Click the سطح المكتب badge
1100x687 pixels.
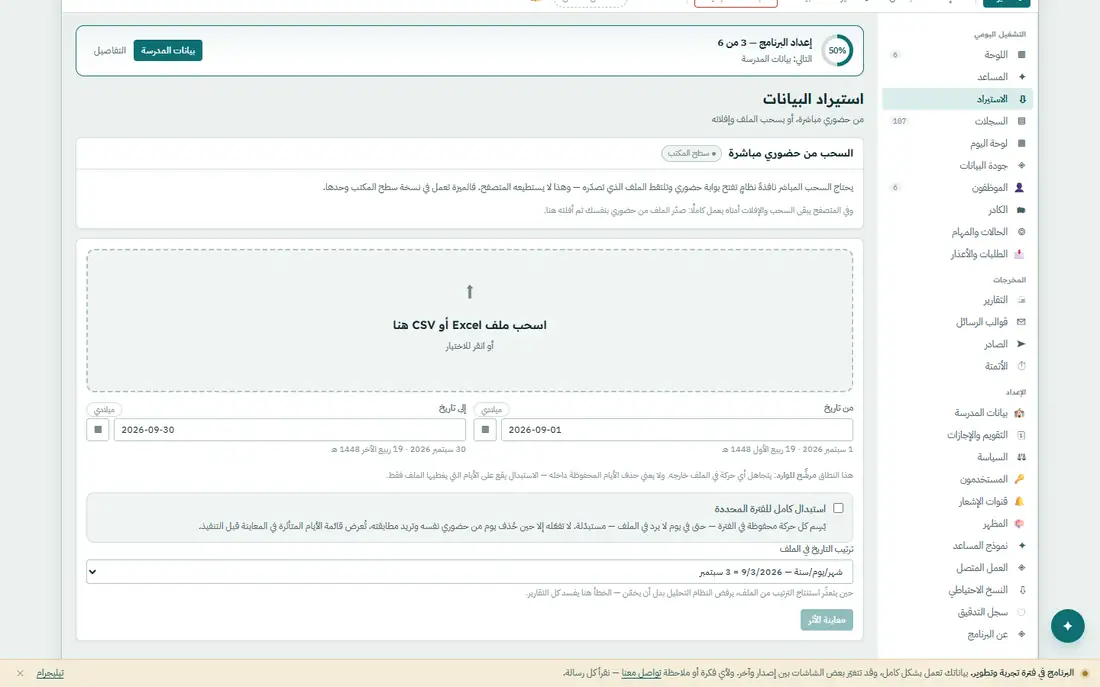click(x=691, y=153)
